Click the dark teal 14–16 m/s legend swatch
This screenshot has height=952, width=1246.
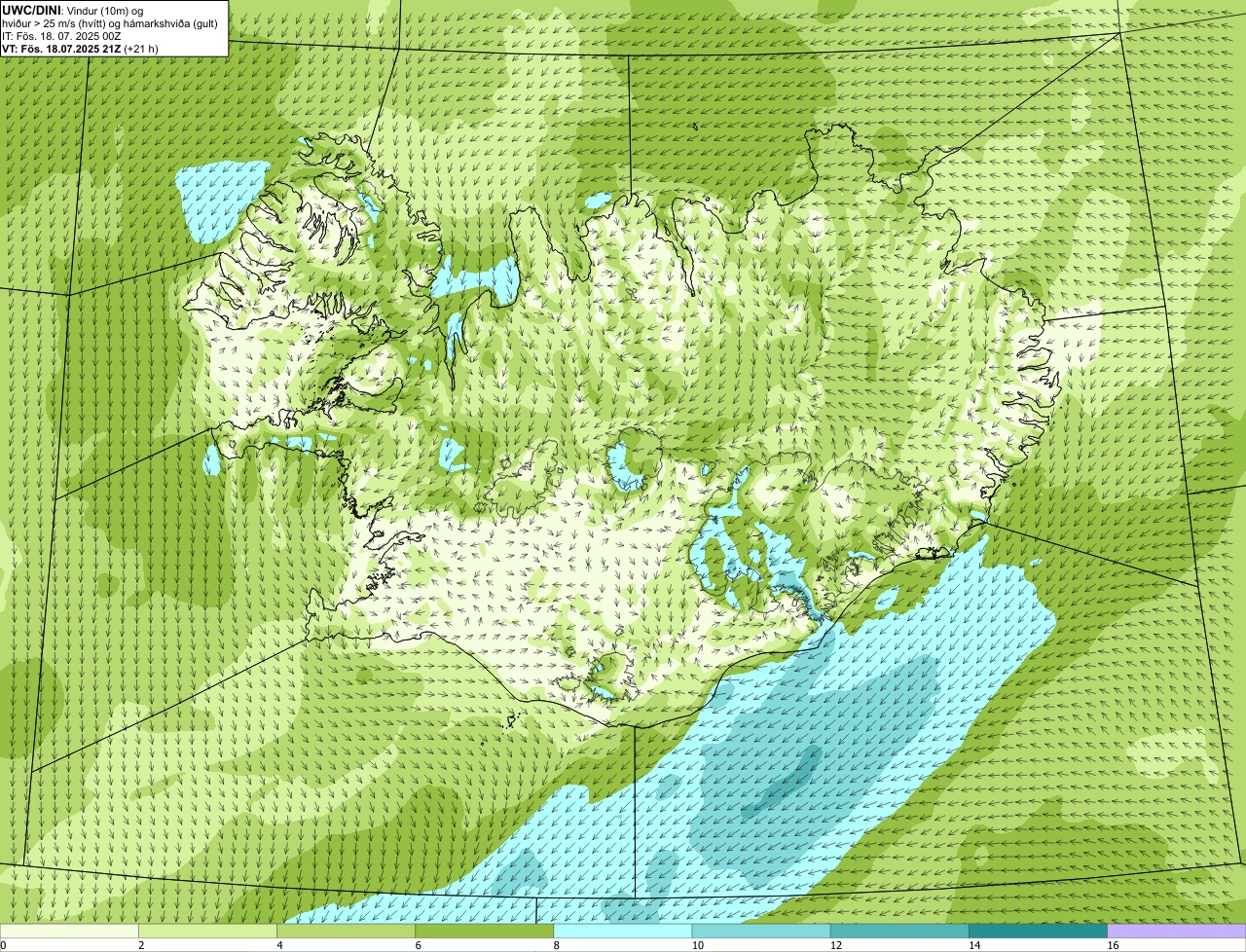point(1038,931)
